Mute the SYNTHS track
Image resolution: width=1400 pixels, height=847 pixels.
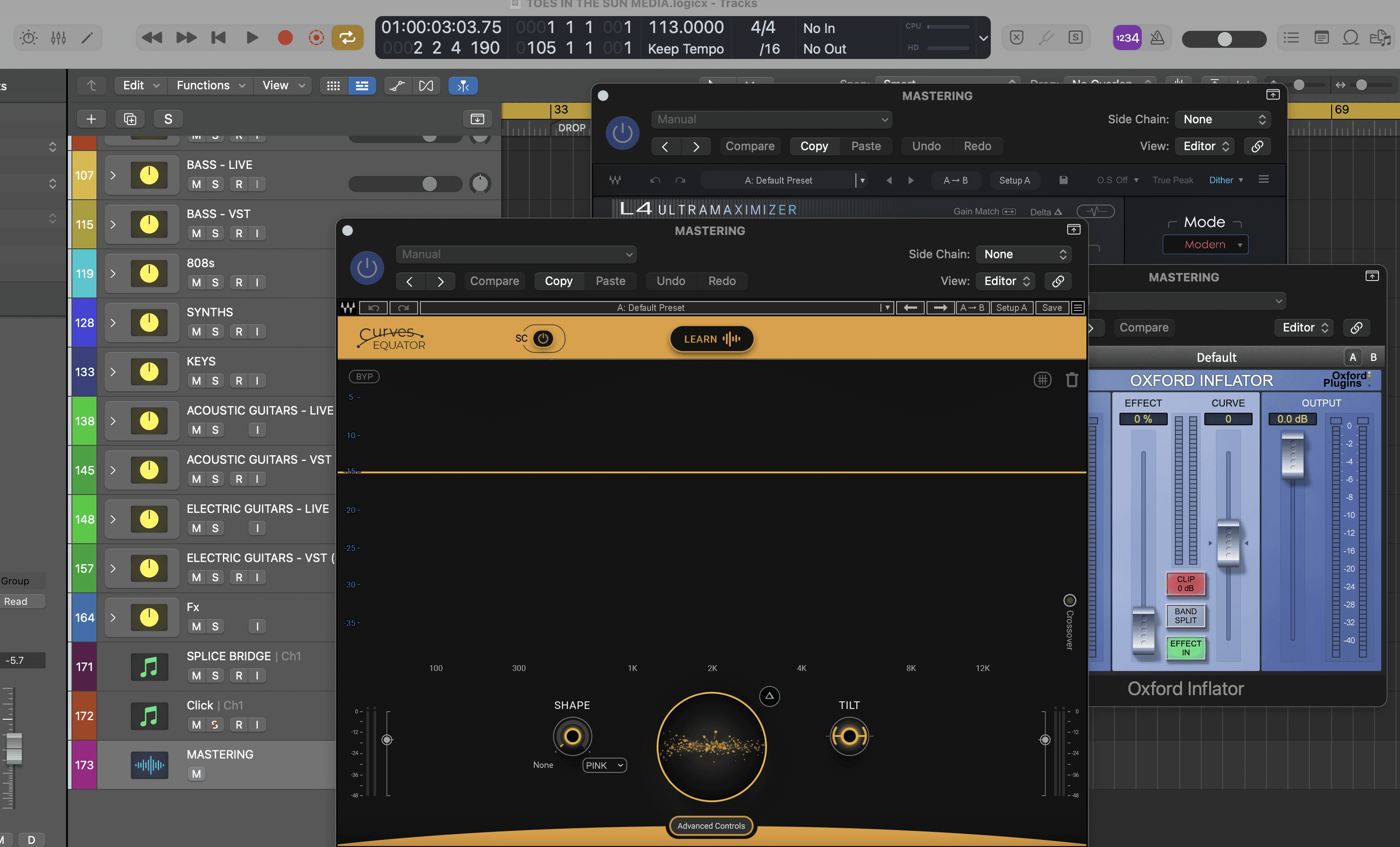pyautogui.click(x=196, y=331)
